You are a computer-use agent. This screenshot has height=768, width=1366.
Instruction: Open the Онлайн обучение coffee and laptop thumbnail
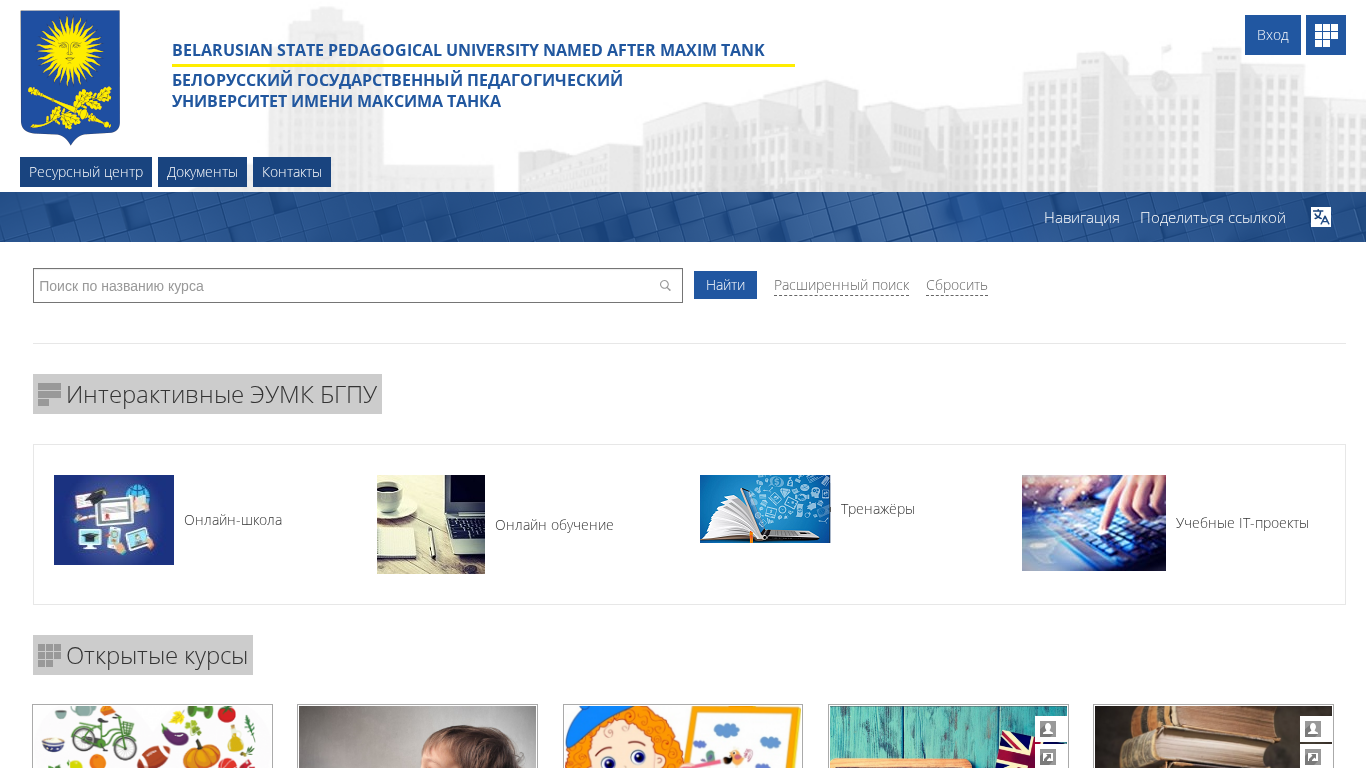click(431, 524)
